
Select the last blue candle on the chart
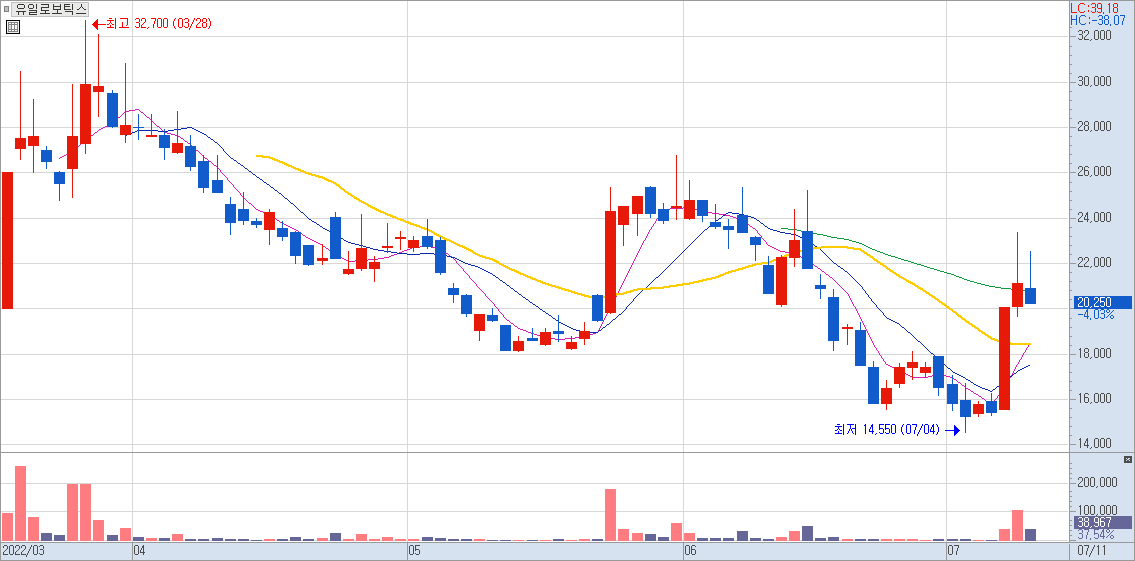tap(1030, 295)
